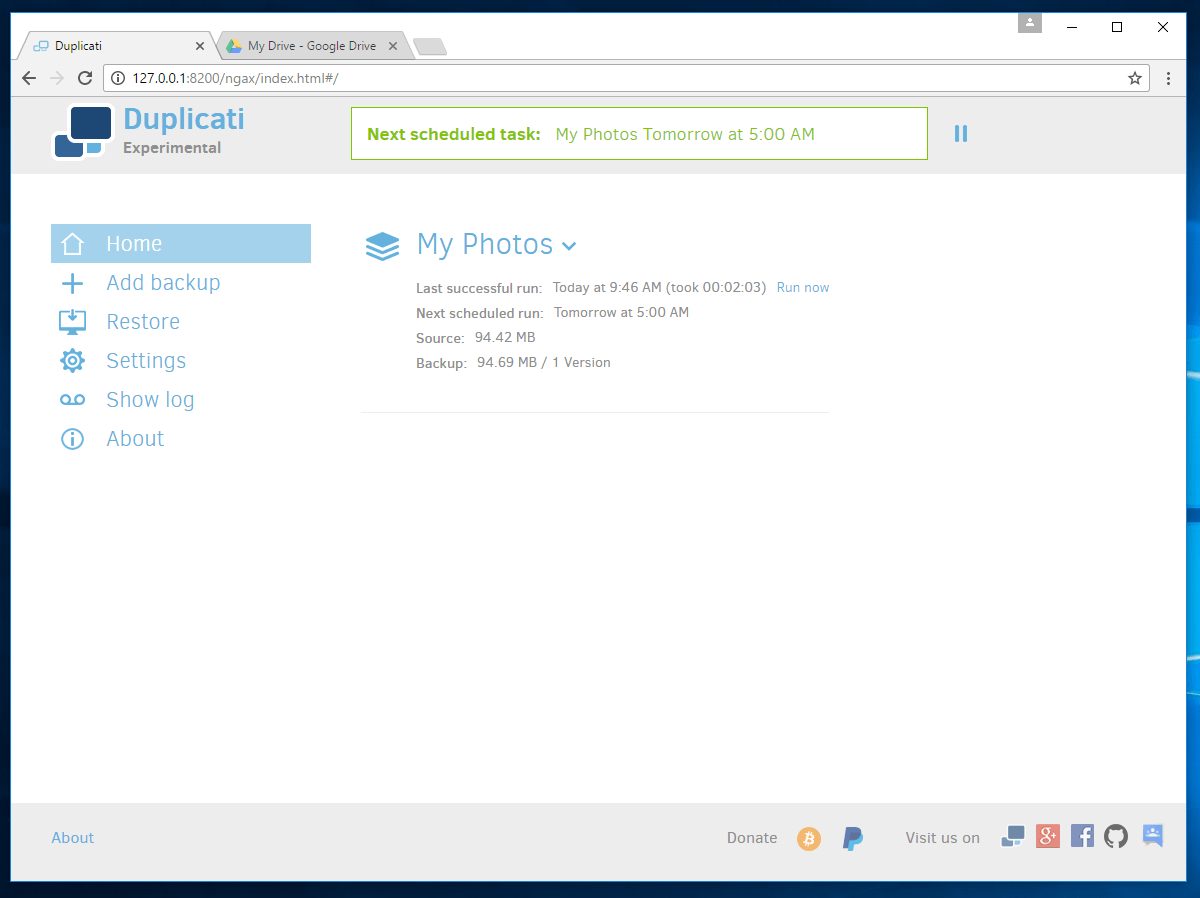The width and height of the screenshot is (1200, 898).
Task: Click the Duplicati website icon in footer
Action: point(1012,836)
